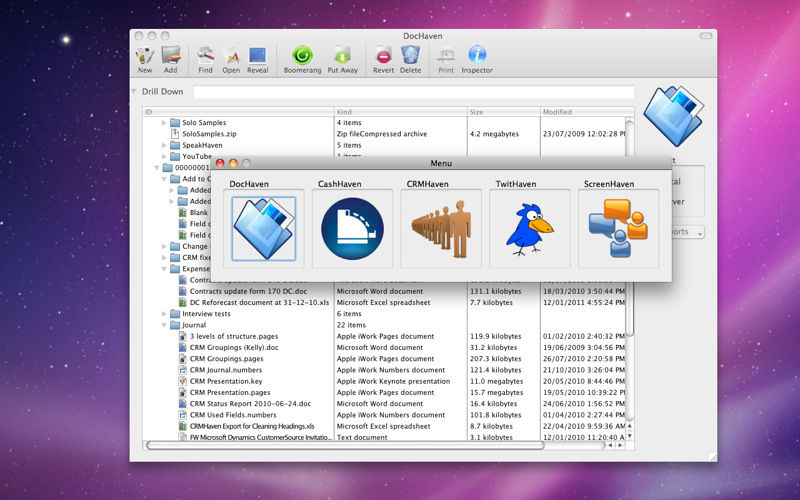
Task: Sort by the Kind column header
Action: click(401, 112)
